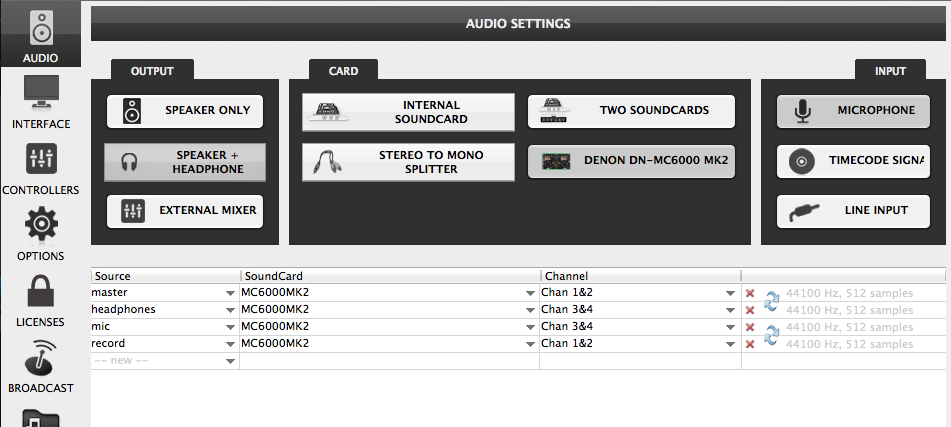Delete the master row with red X

pyautogui.click(x=750, y=293)
